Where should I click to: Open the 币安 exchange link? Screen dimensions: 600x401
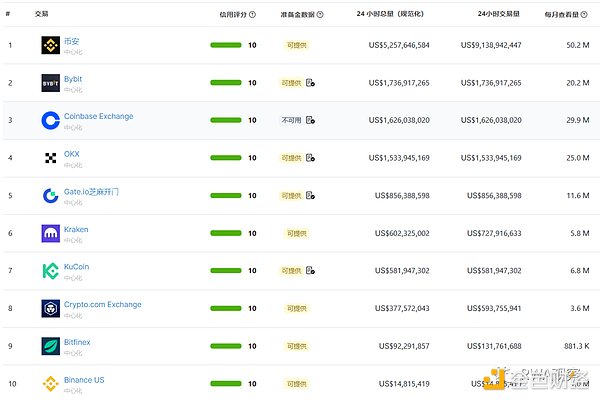click(x=71, y=41)
